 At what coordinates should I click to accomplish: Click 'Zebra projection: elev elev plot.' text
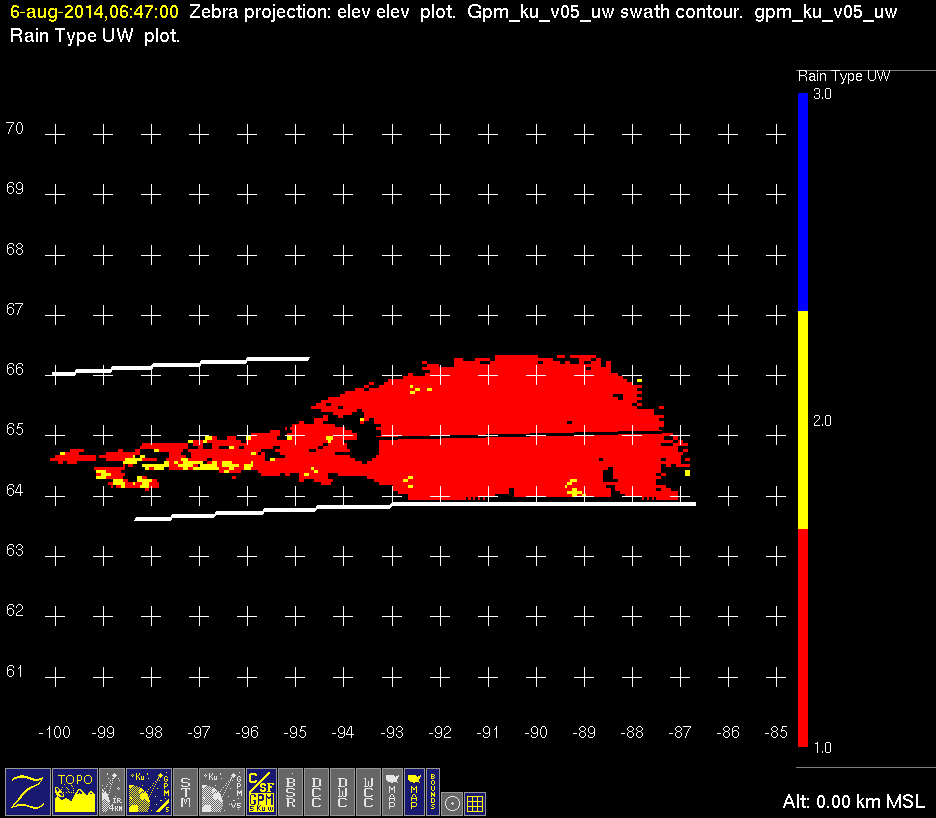[x=322, y=12]
